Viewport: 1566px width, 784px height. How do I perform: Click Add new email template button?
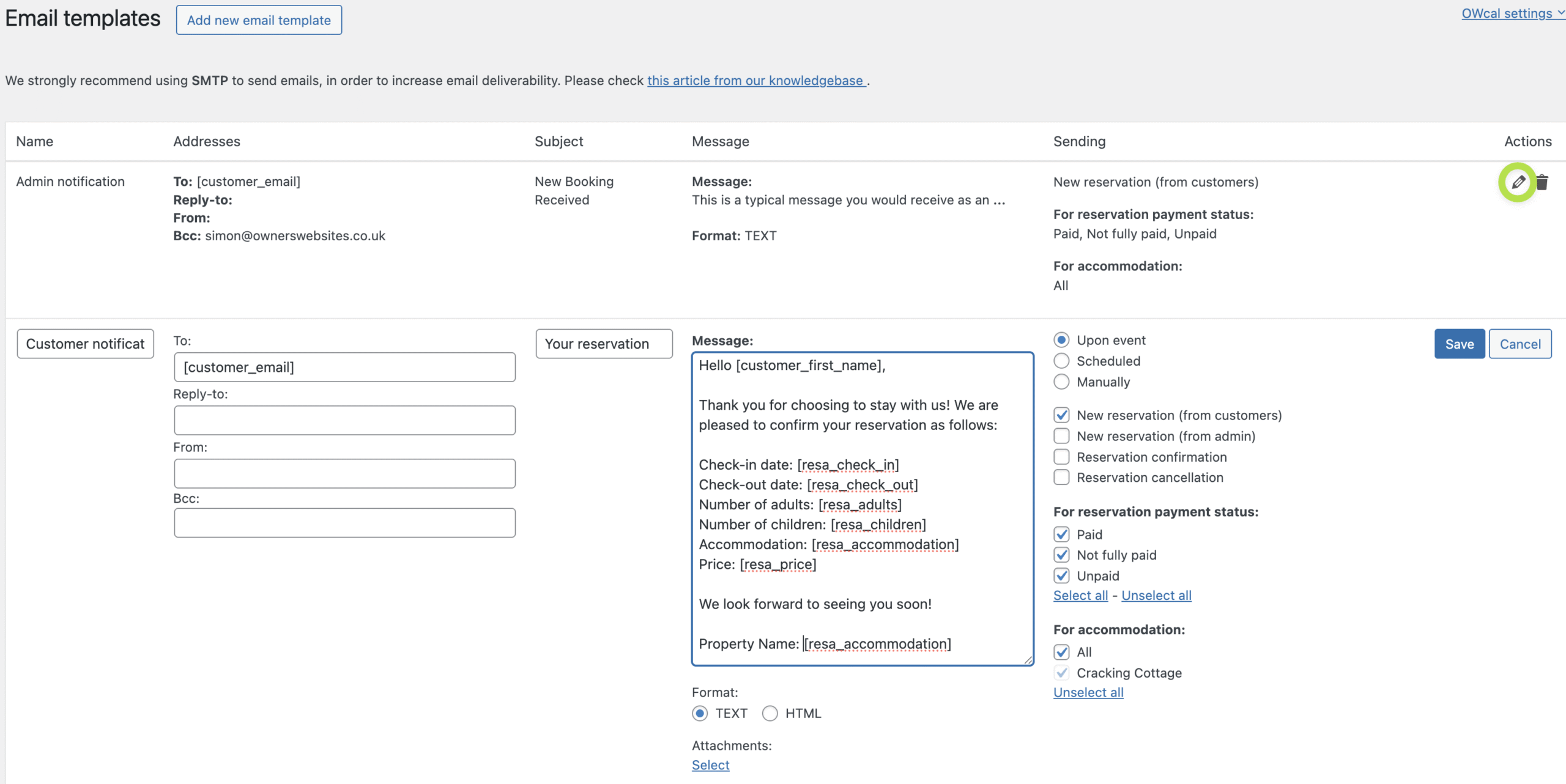click(x=259, y=20)
